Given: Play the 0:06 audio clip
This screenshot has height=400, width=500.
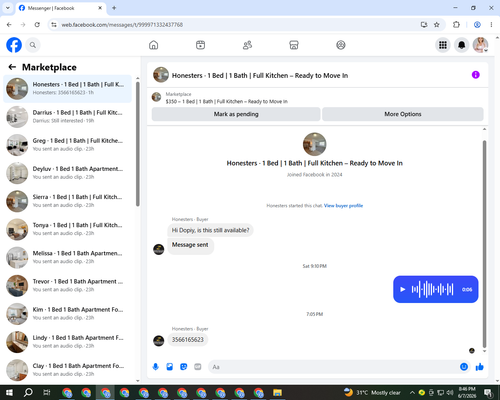Looking at the screenshot, I should [403, 289].
